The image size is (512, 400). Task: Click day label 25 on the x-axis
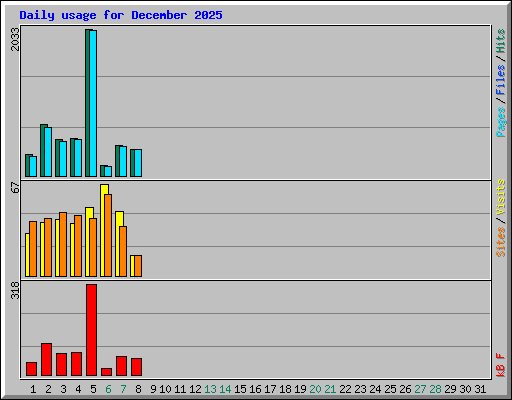[x=390, y=389]
